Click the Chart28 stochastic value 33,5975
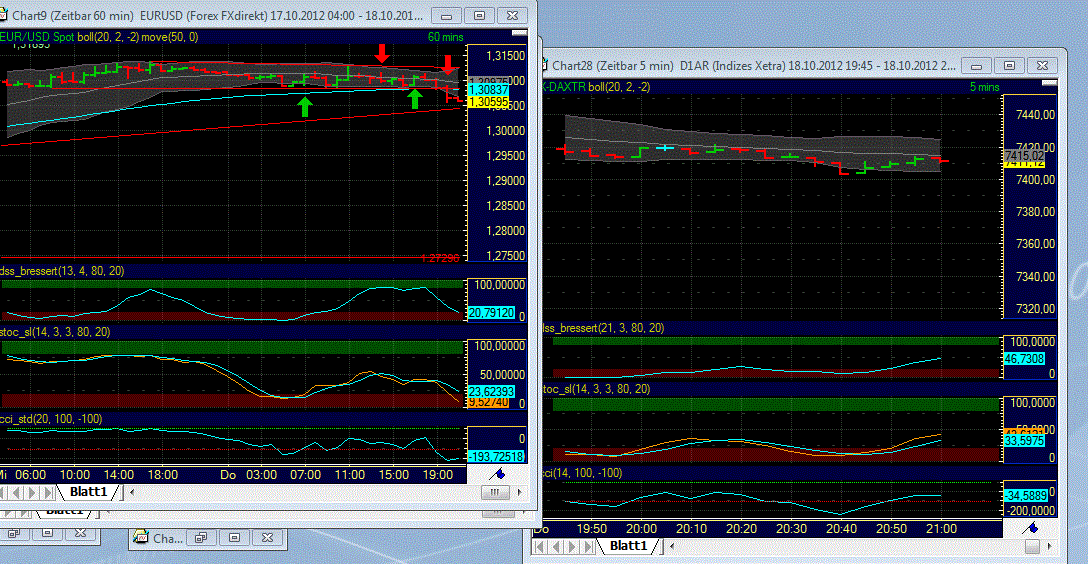Screen dimensions: 1088x564 [1024, 441]
